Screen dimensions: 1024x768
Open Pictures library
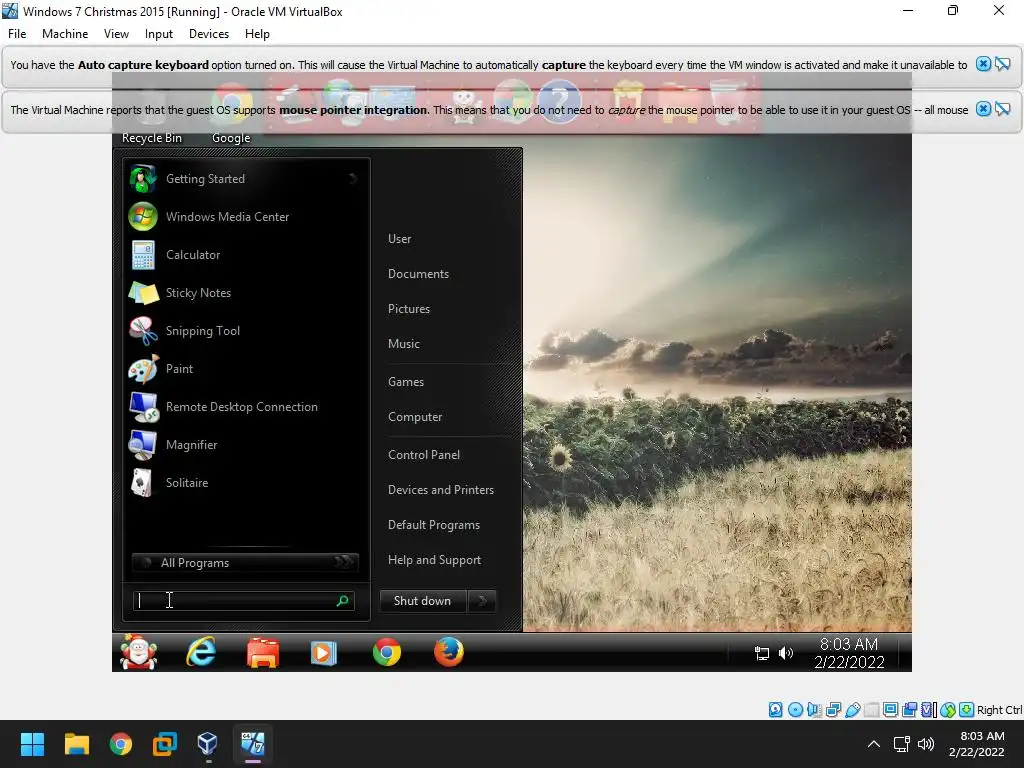point(409,309)
